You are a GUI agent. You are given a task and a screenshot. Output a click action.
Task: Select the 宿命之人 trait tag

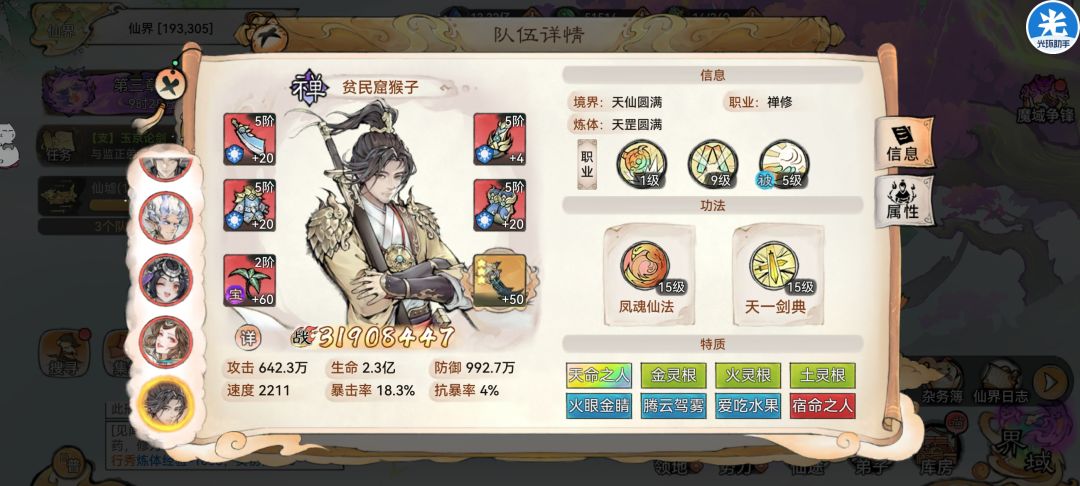coord(822,405)
